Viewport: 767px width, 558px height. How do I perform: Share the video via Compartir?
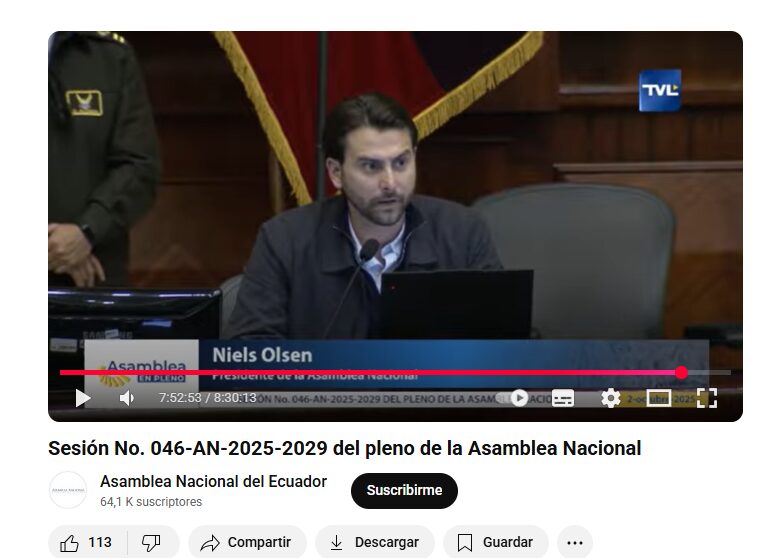coord(246,542)
